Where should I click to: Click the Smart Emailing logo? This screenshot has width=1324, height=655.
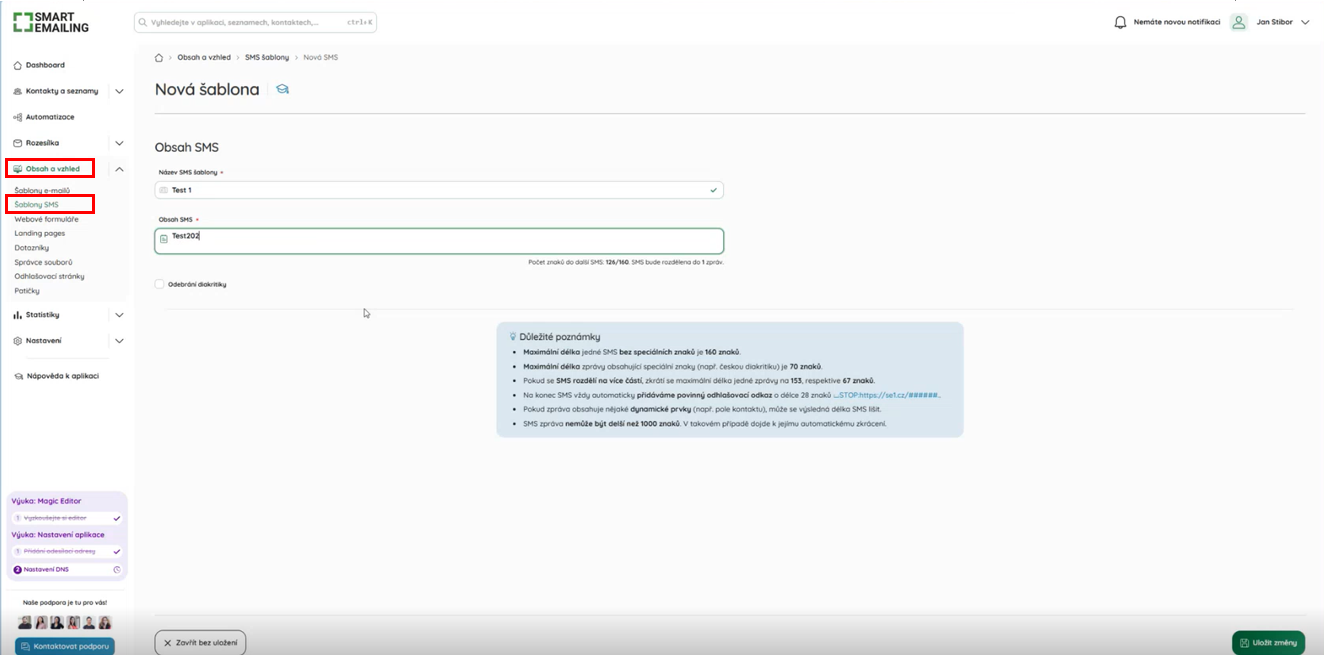(51, 22)
